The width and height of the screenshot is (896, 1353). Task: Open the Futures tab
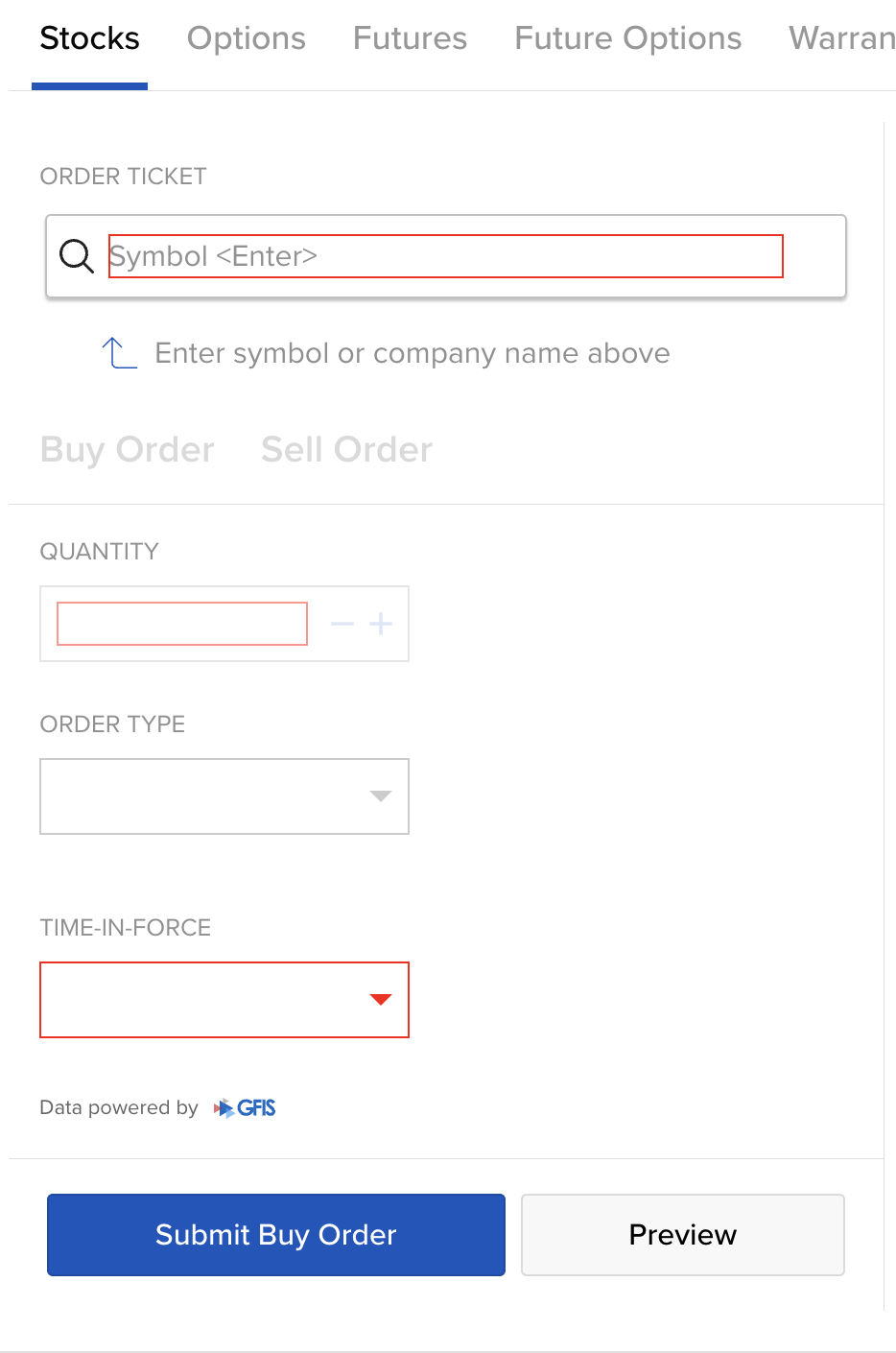pyautogui.click(x=410, y=39)
